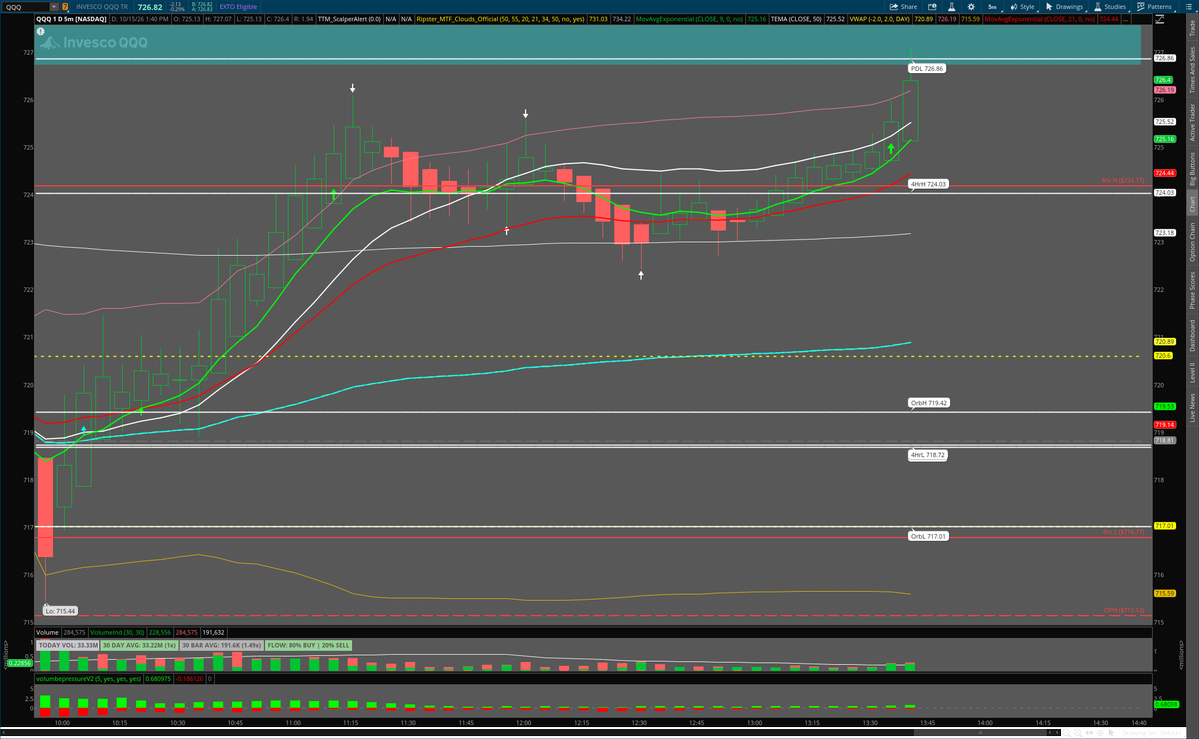Viewport: 1199px width, 739px height.
Task: Click the 4HrH 724.03 level bubble
Action: coord(928,184)
